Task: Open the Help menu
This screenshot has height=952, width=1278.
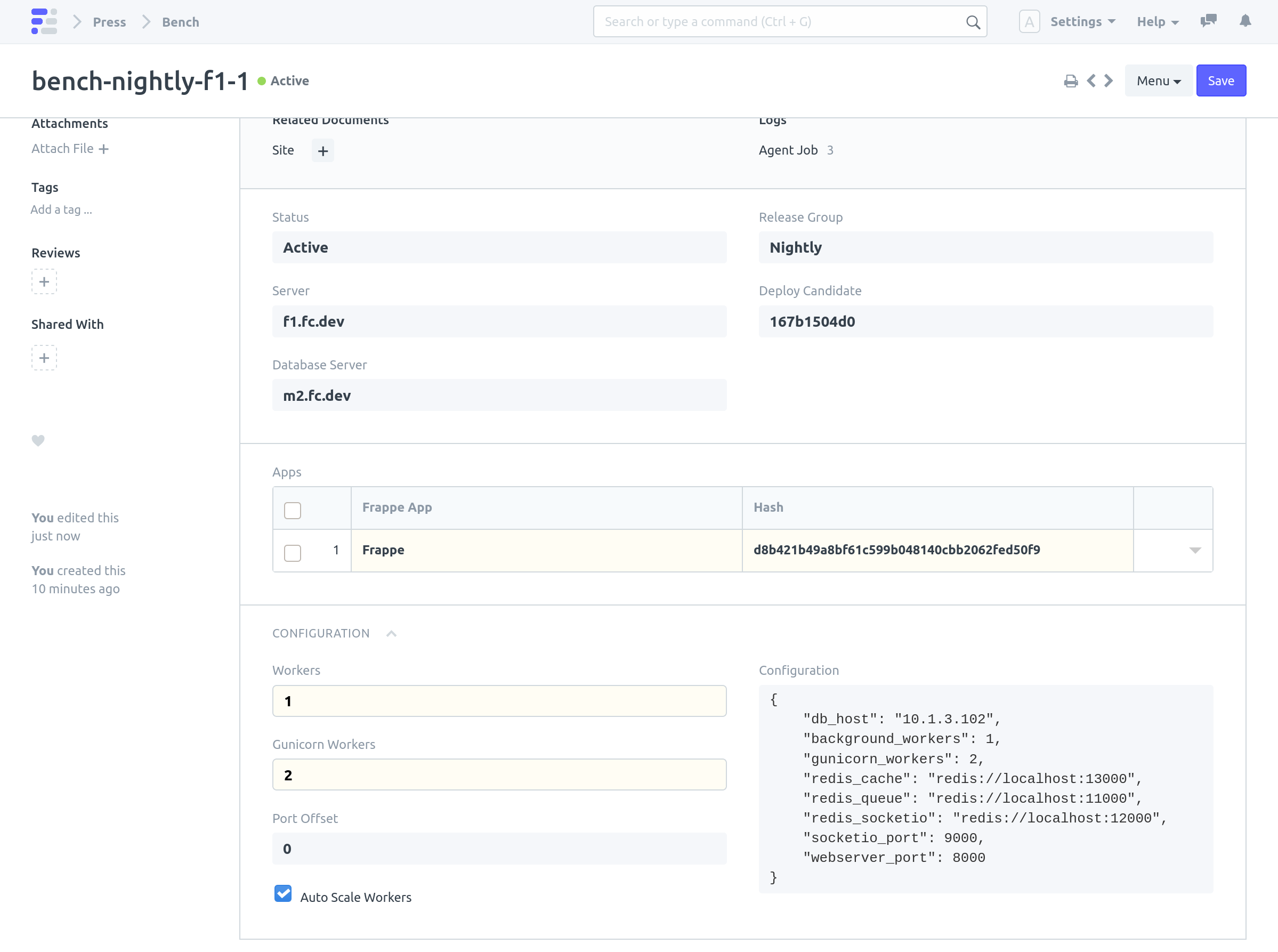Action: 1157,22
